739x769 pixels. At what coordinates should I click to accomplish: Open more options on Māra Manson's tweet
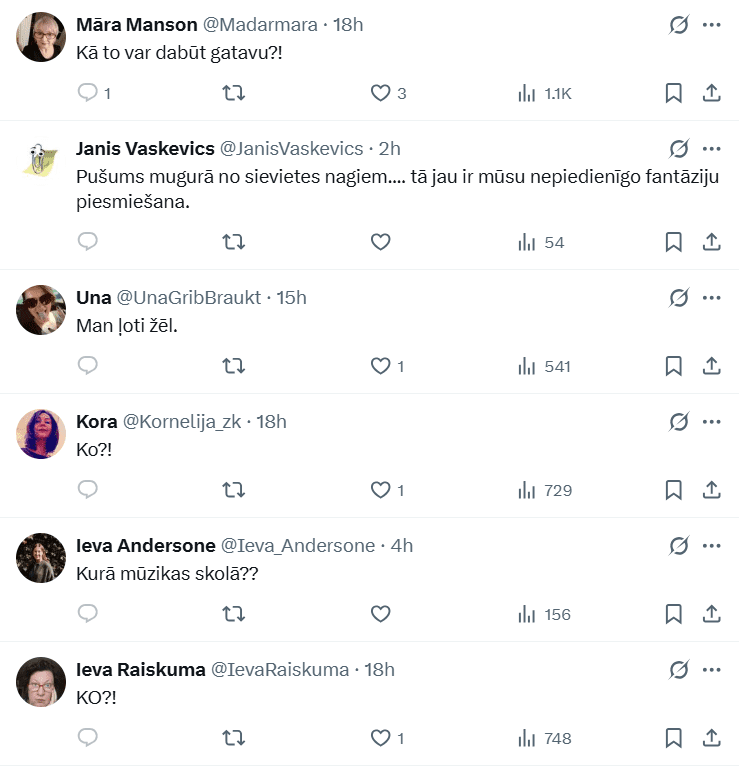click(x=712, y=25)
